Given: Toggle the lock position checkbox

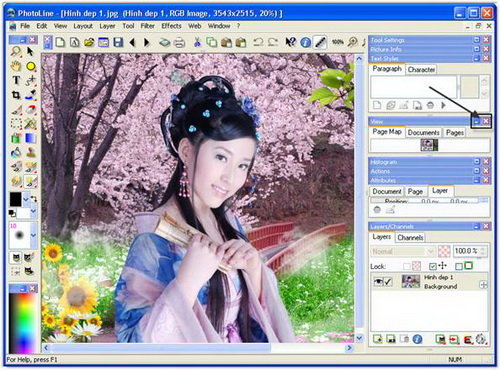Looking at the screenshot, I should tap(432, 266).
